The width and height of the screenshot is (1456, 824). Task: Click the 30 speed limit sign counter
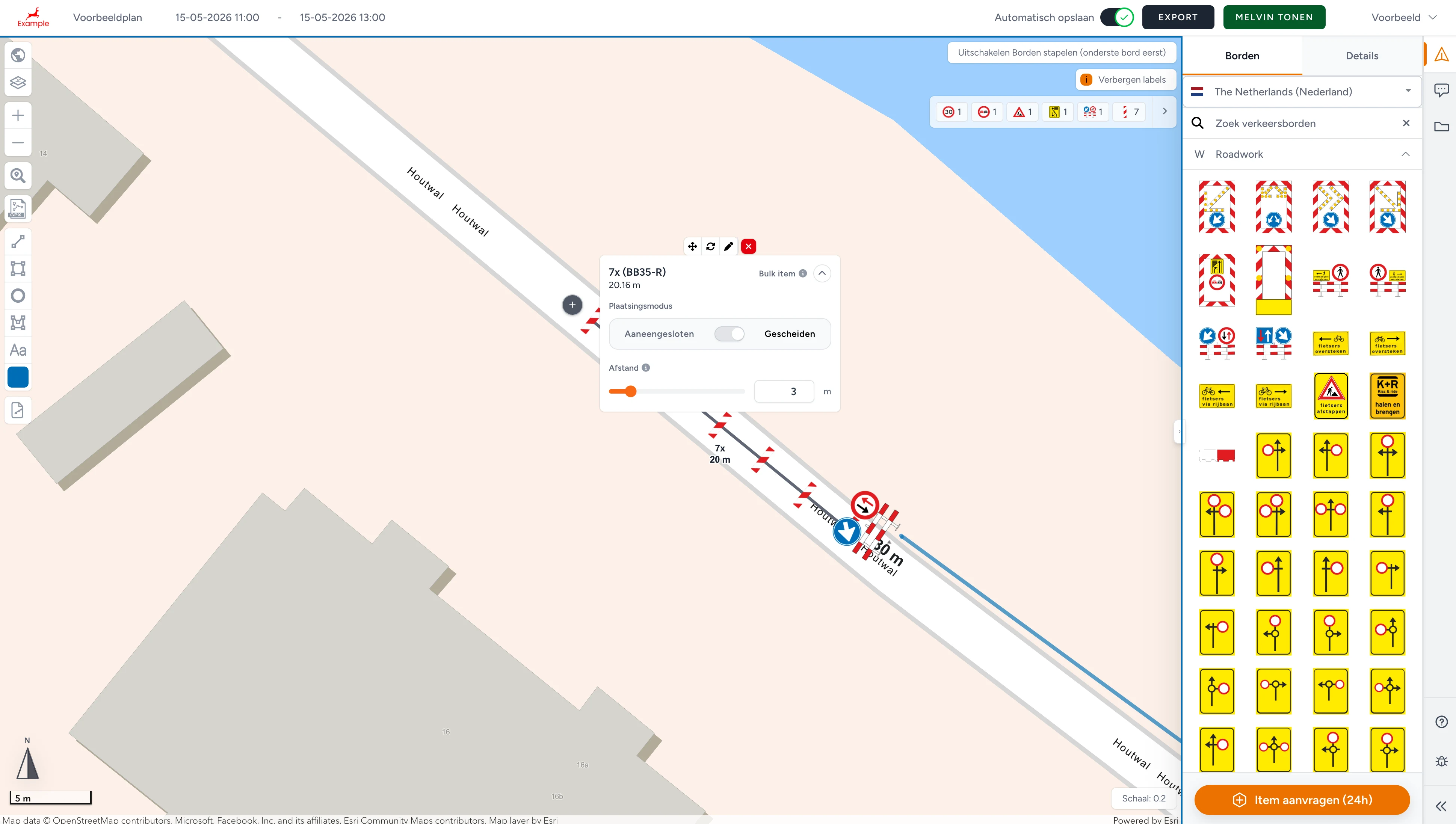pos(952,112)
